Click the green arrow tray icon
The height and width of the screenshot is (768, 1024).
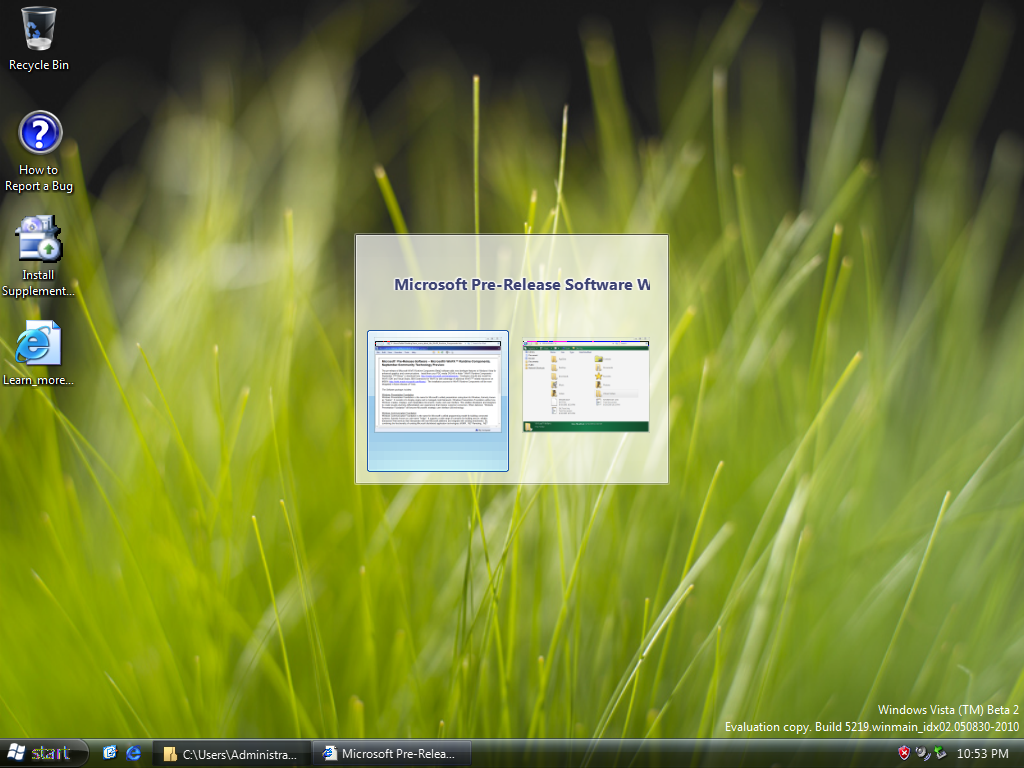point(940,753)
